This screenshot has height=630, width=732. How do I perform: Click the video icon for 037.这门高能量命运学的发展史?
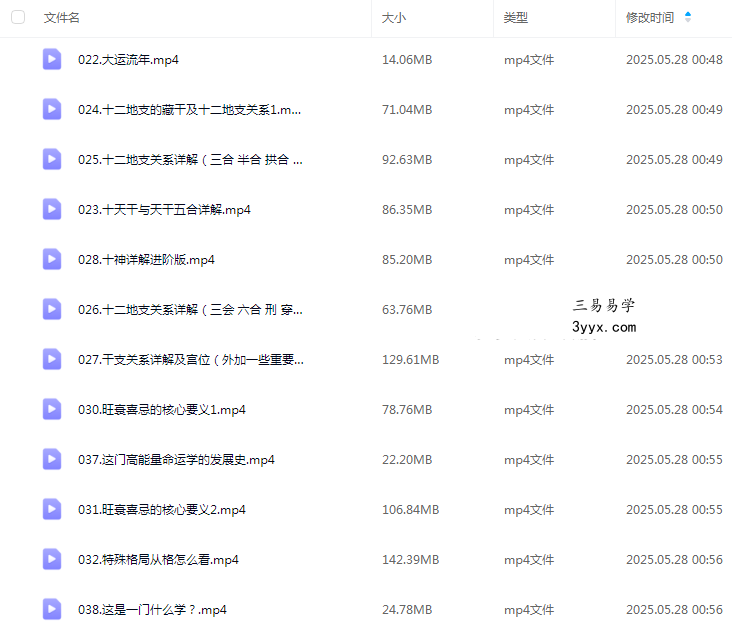tap(52, 459)
